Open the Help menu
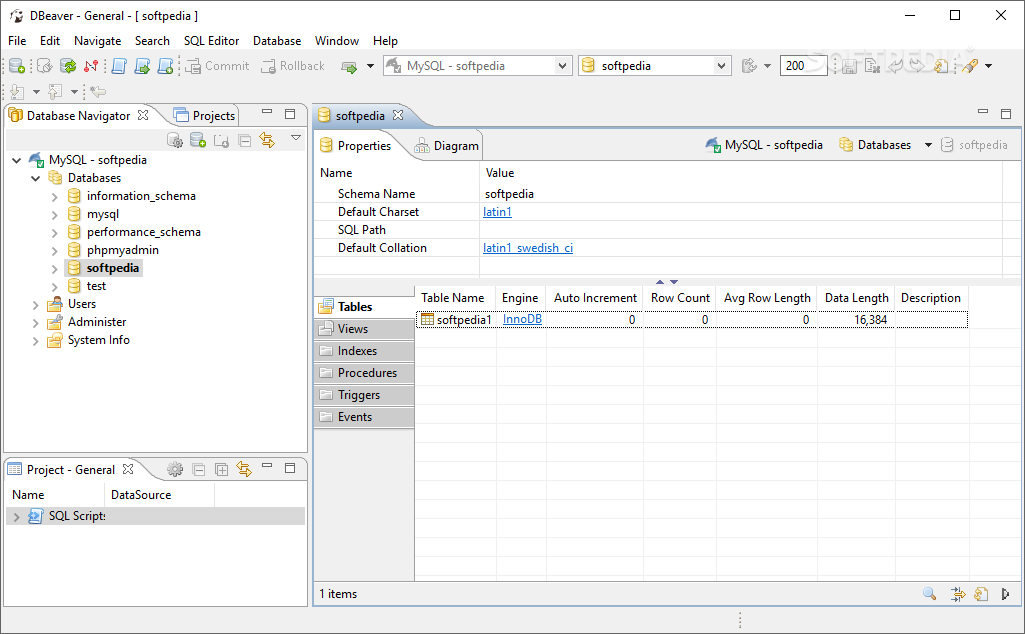 coord(385,41)
